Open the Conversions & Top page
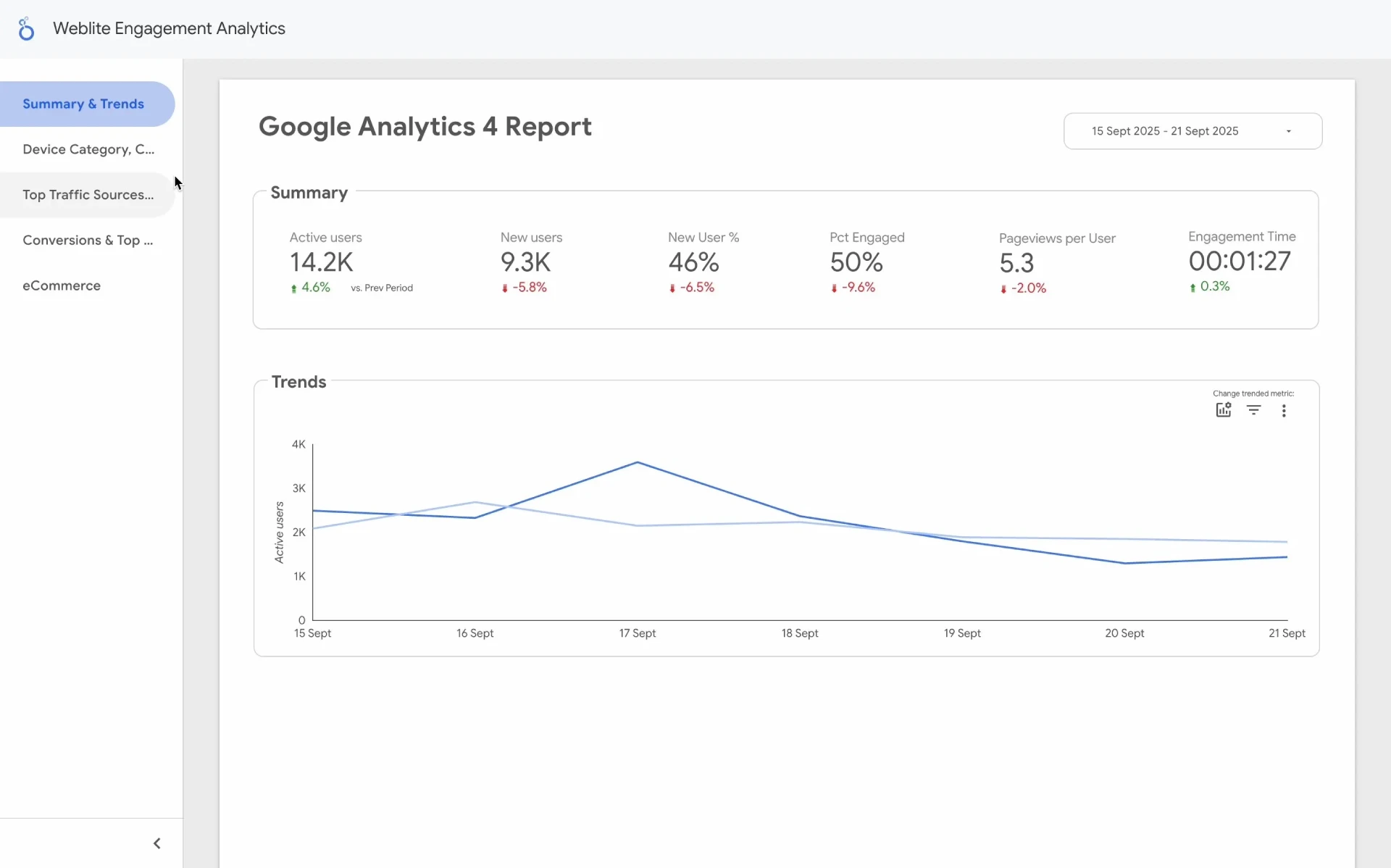Image resolution: width=1391 pixels, height=868 pixels. point(88,241)
